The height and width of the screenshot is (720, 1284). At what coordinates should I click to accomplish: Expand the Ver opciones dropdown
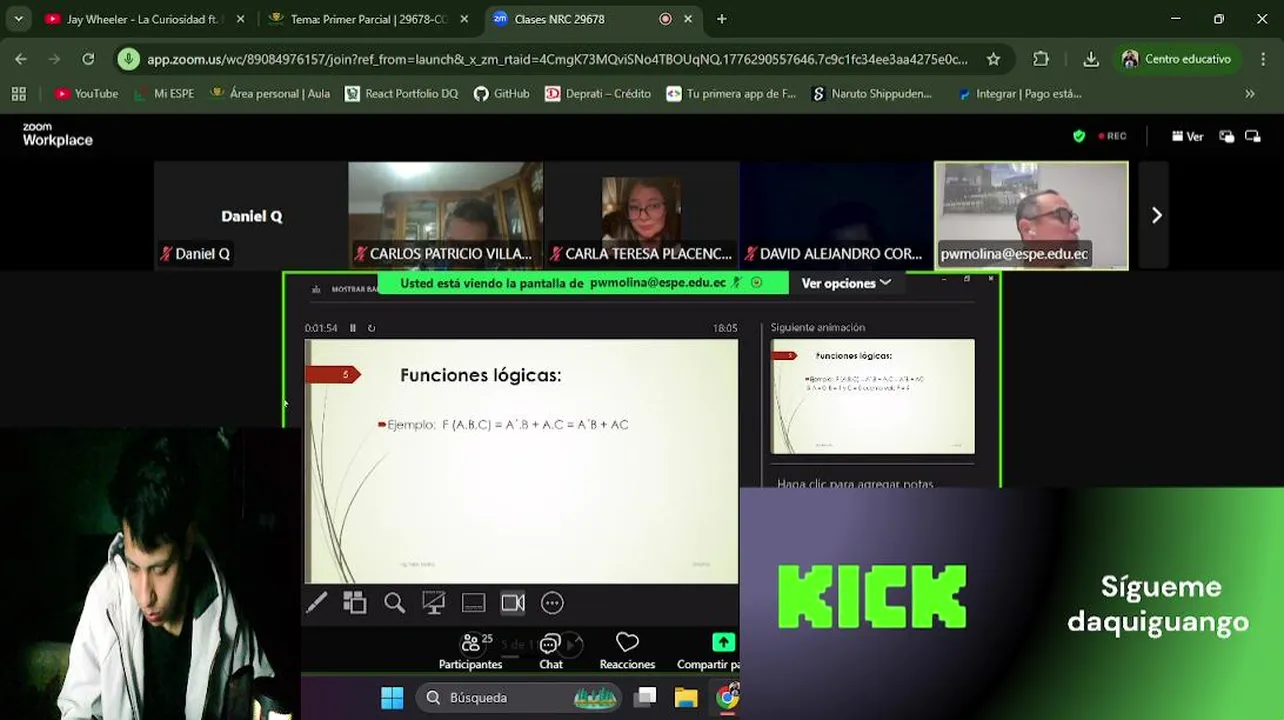tap(846, 283)
